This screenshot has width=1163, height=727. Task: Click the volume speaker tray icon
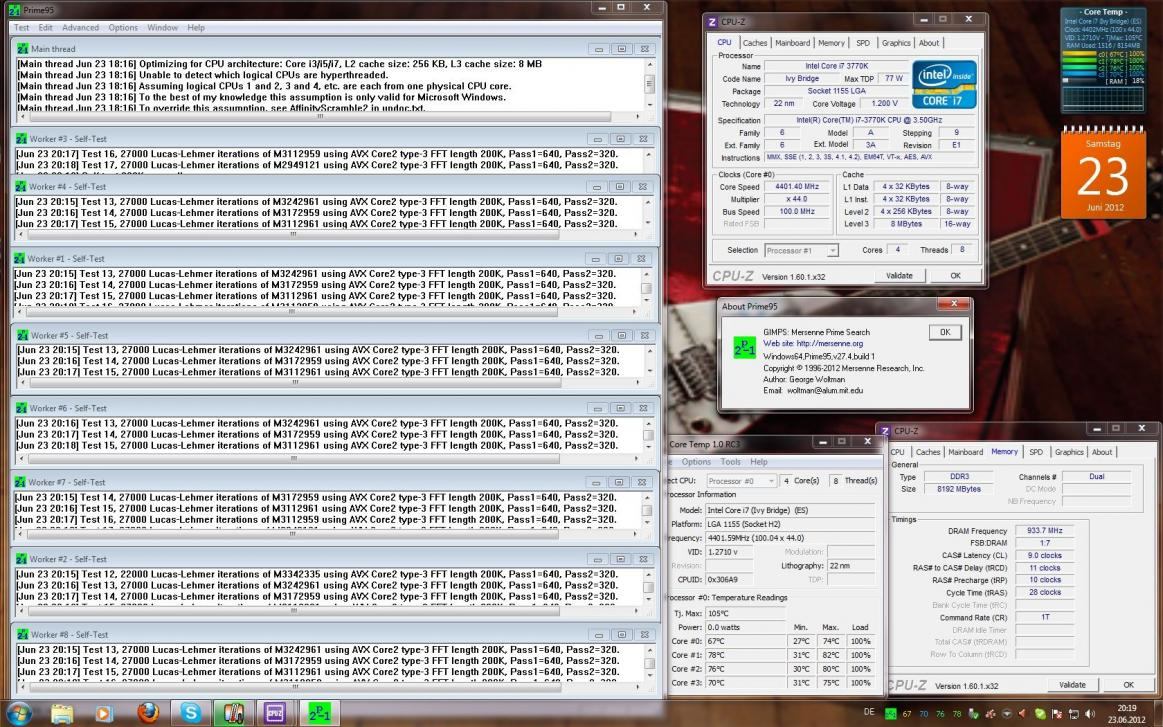click(1090, 714)
